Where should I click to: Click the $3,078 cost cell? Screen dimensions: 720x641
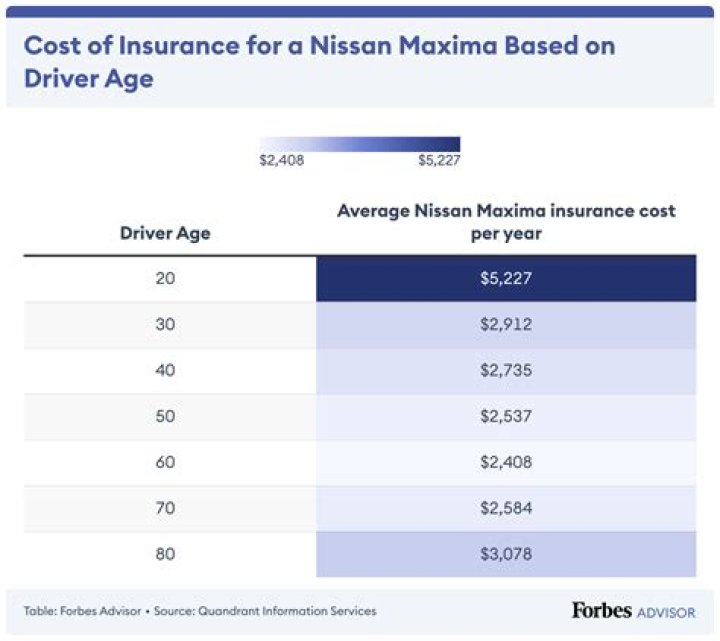point(506,555)
